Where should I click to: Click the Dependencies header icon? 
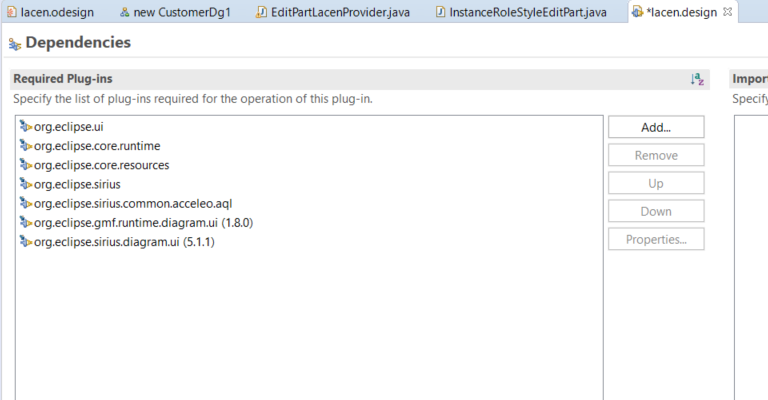[x=15, y=44]
